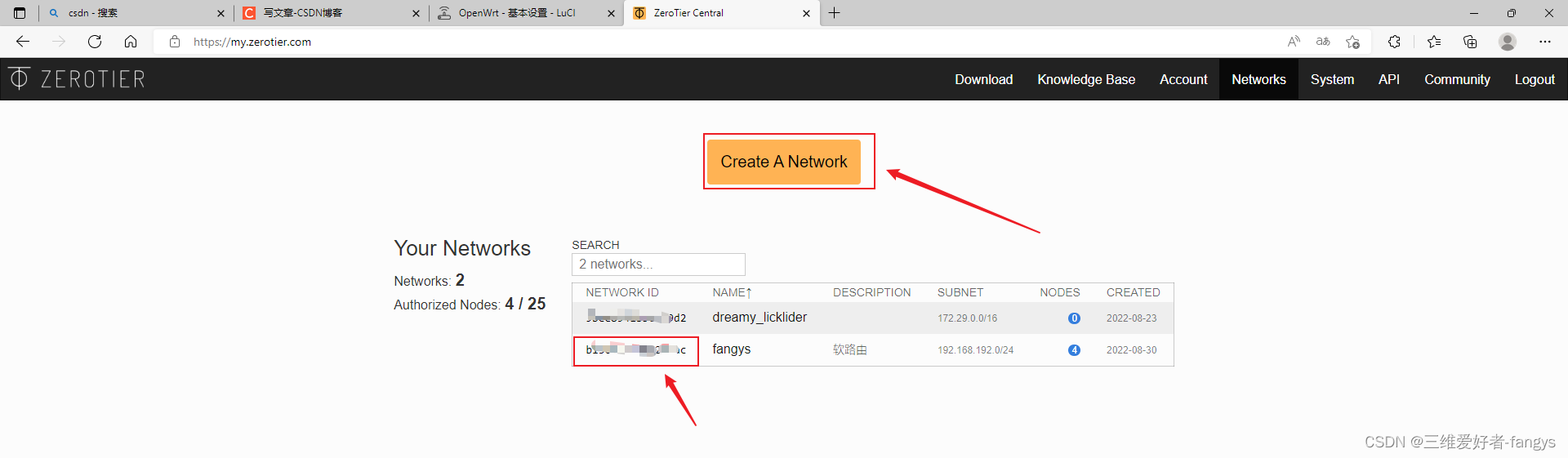Click the Create A Network button
This screenshot has width=1568, height=458.
point(784,162)
